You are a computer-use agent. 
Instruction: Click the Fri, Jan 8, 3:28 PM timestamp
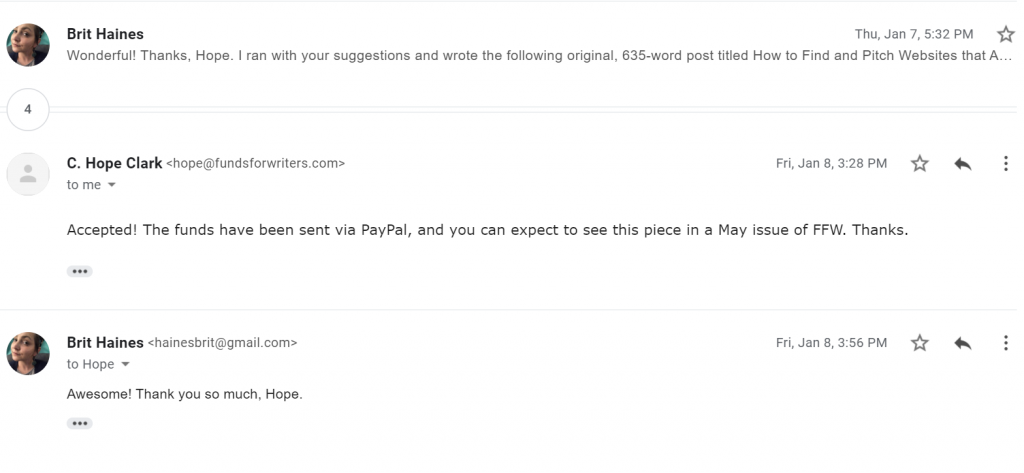(831, 163)
